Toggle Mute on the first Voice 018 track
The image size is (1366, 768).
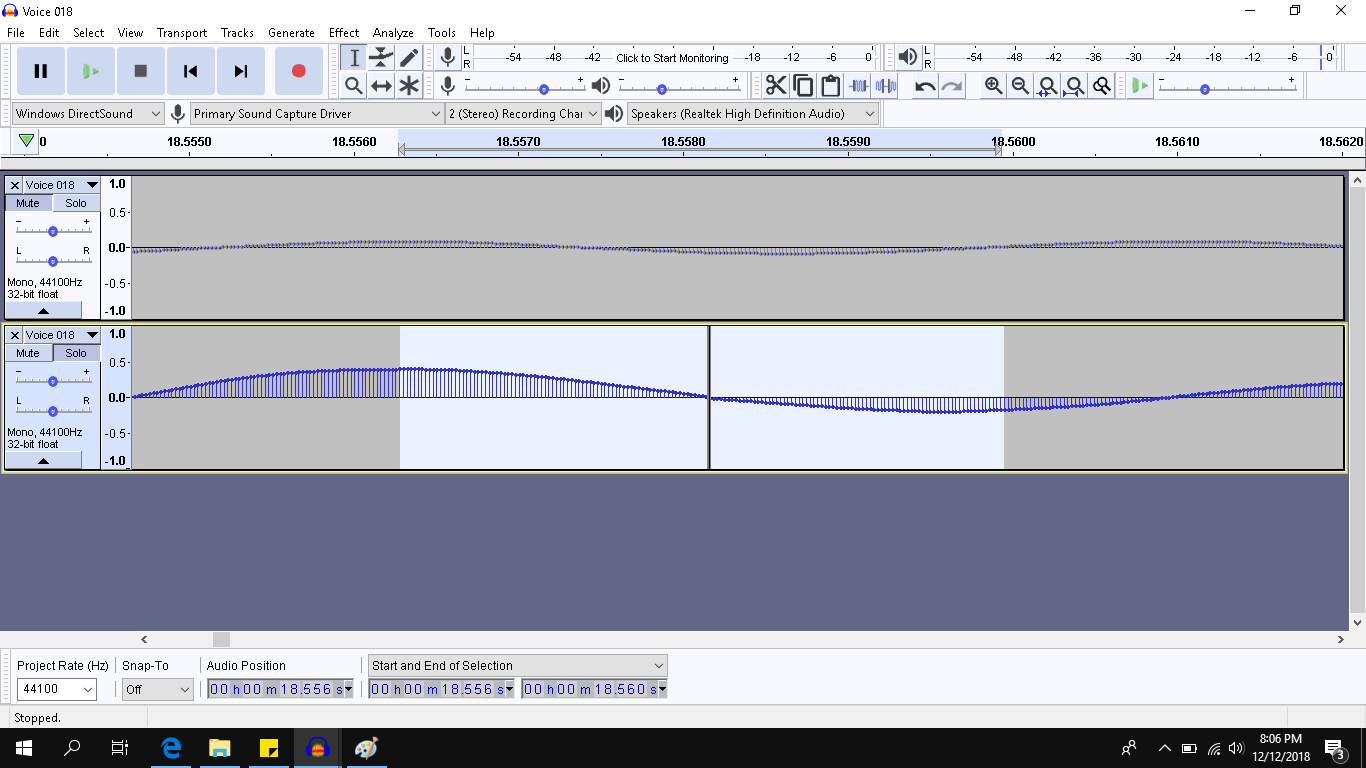(28, 203)
